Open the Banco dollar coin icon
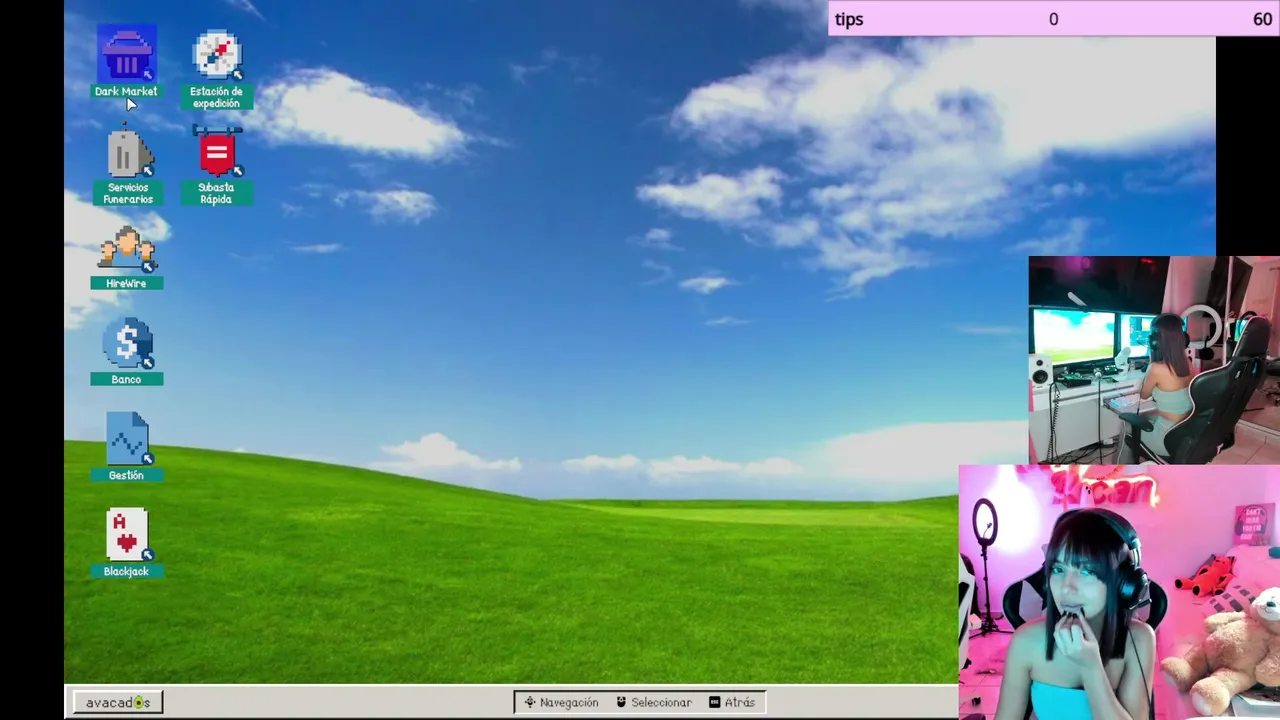1280x720 pixels. pos(127,343)
